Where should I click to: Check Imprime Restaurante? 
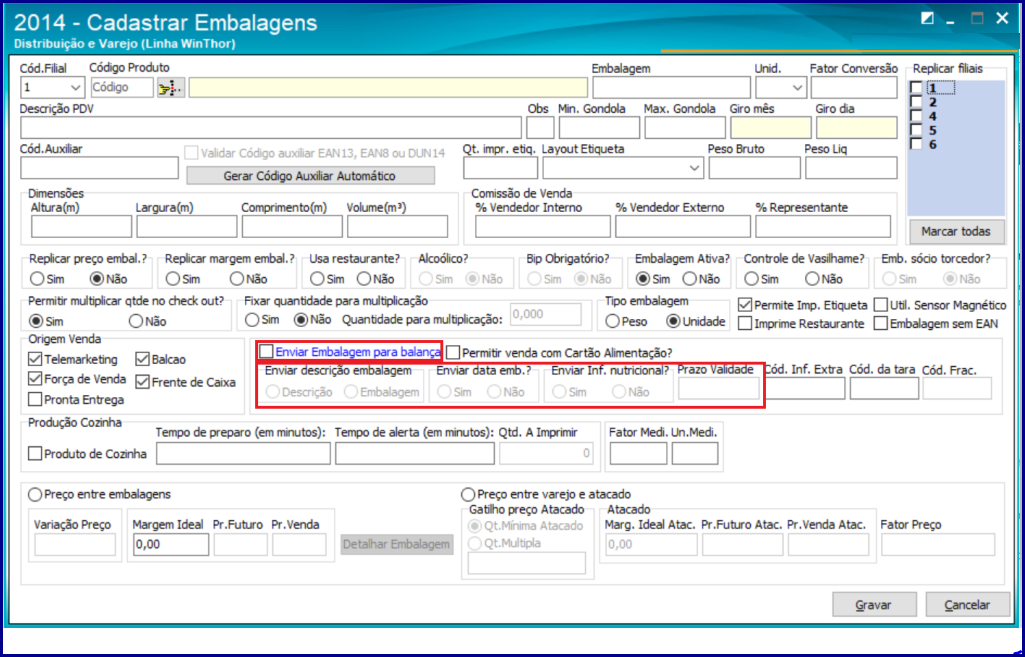[745, 324]
